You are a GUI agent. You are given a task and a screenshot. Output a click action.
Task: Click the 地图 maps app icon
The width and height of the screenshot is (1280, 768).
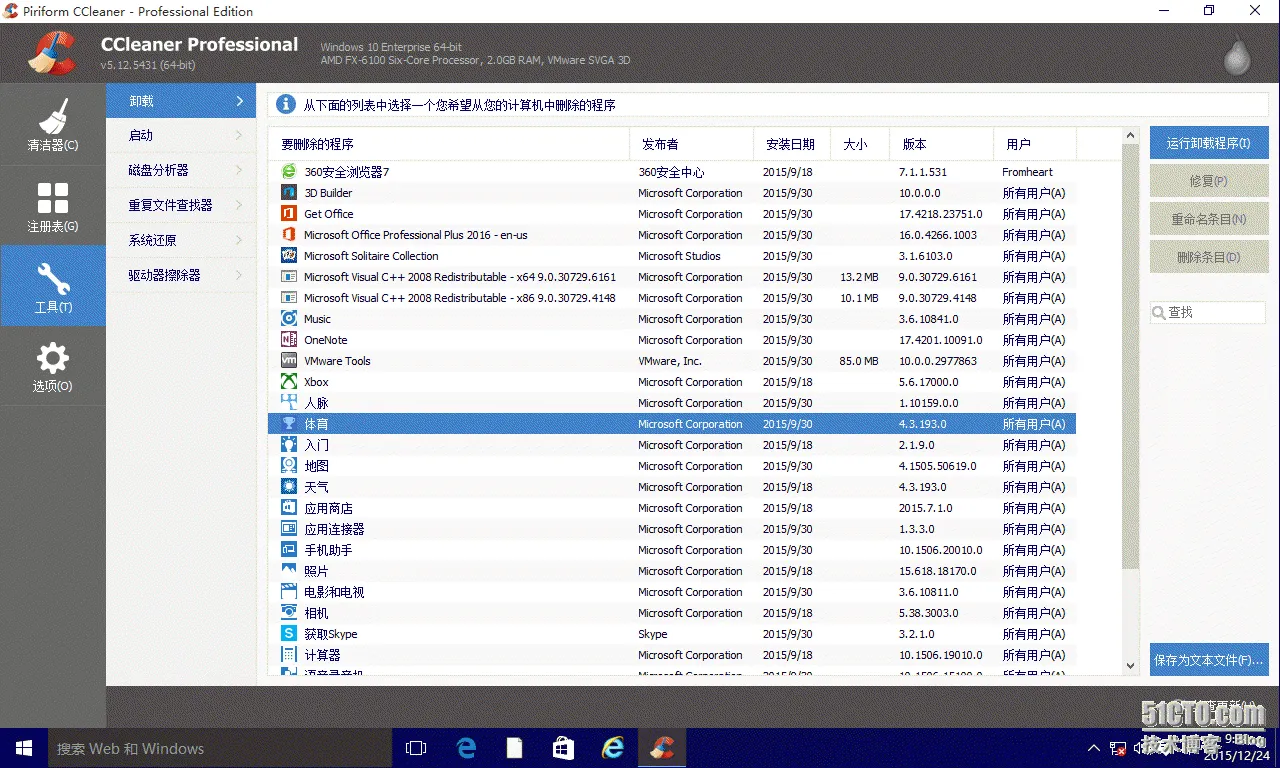pyautogui.click(x=289, y=466)
